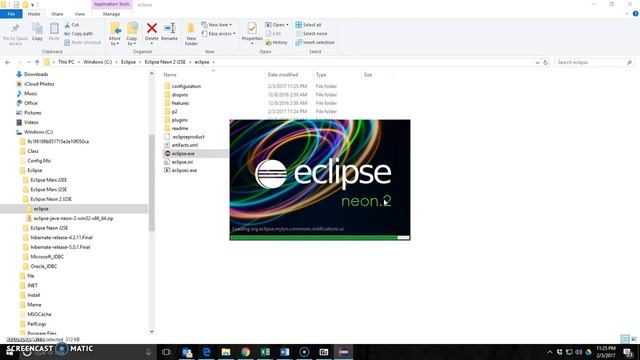This screenshot has height=360, width=640.
Task: Click the Edit command in Open group
Action: pos(273,33)
